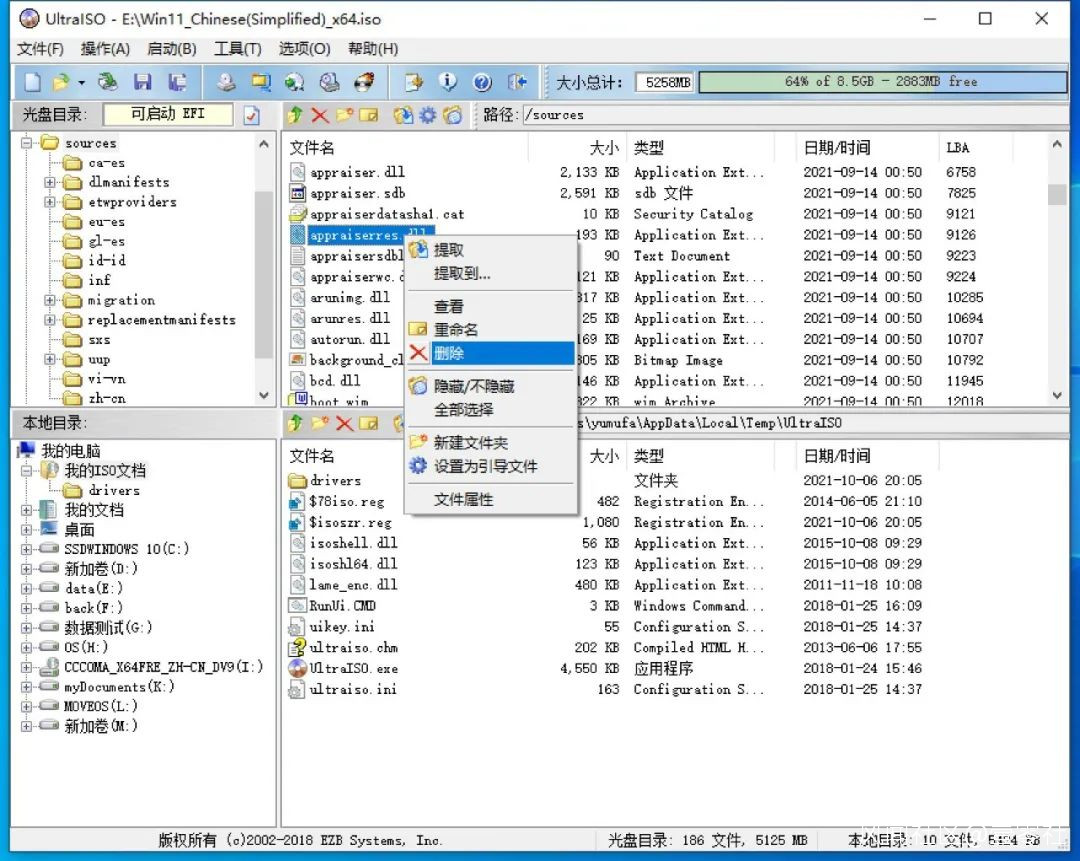The height and width of the screenshot is (861, 1080).
Task: Click the folder view icon left of 路径 label
Action: pos(453,115)
